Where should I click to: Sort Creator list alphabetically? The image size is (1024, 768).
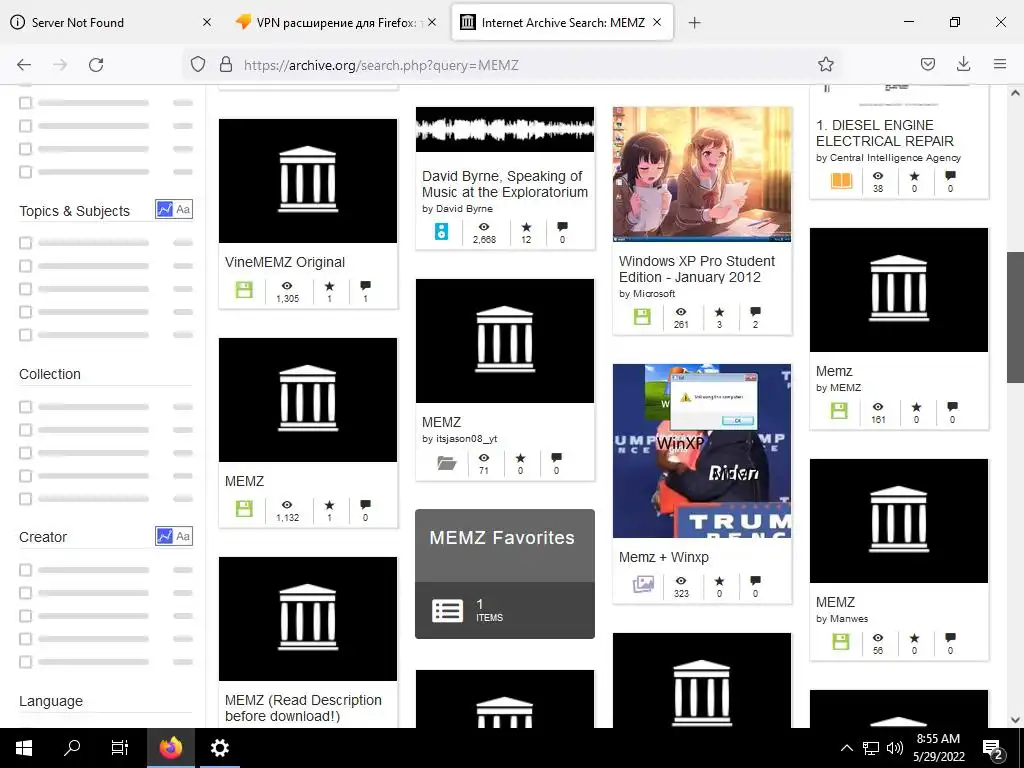184,536
